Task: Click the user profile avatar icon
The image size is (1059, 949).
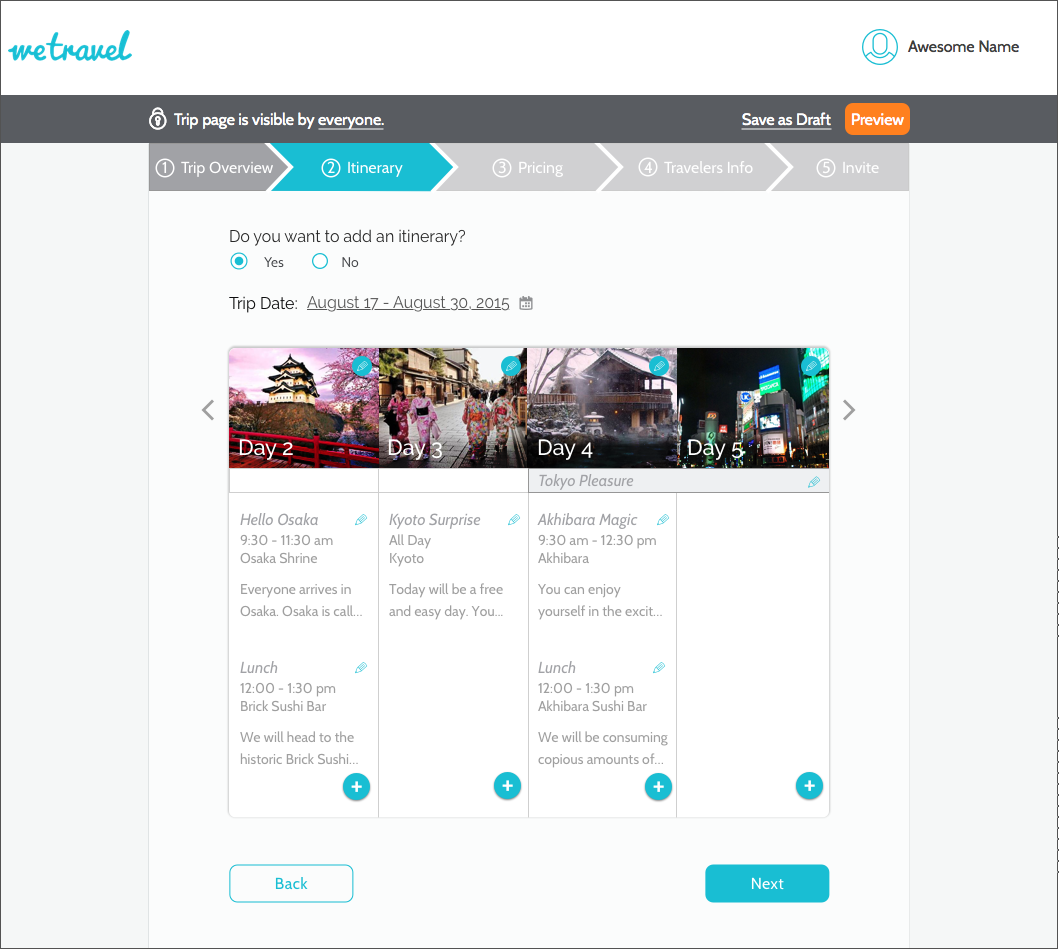Action: (880, 47)
